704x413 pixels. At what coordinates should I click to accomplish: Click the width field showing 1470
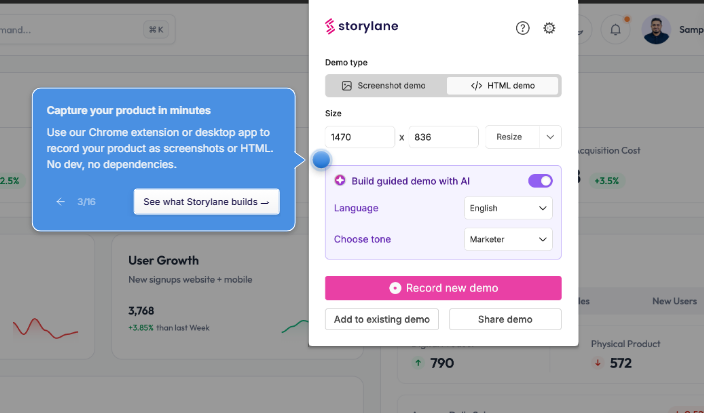coord(360,137)
